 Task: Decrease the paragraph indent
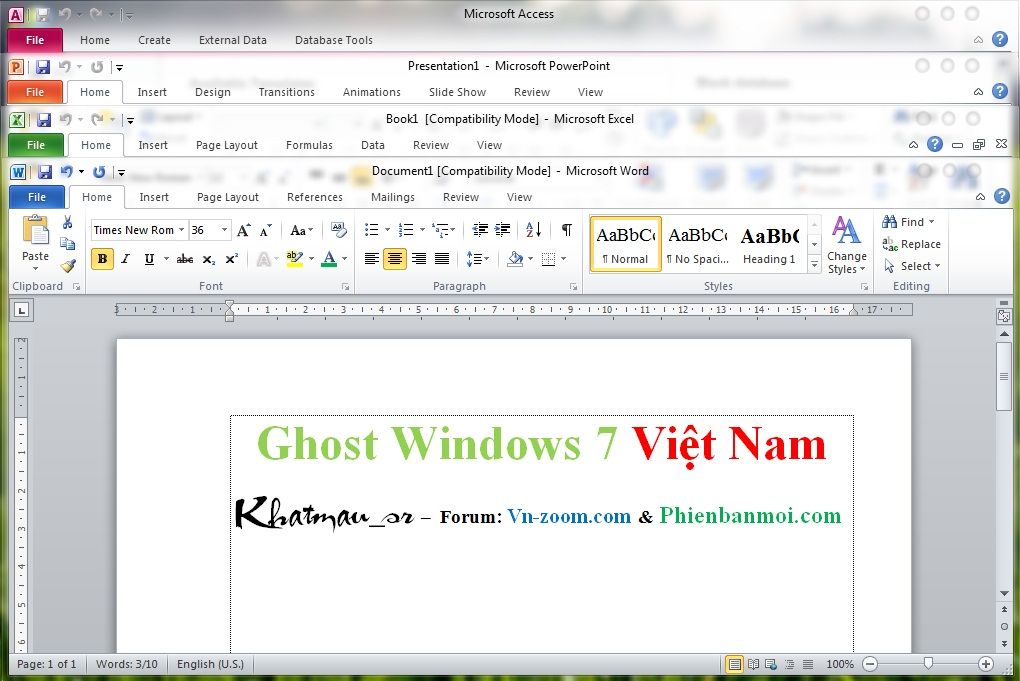click(x=480, y=230)
